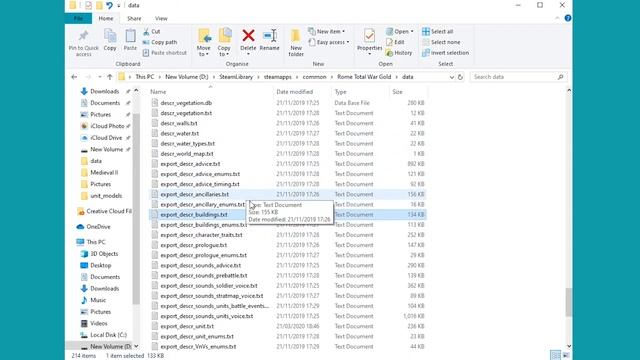Viewport: 640px width, 360px height.
Task: Navigate to SteamLibrary in address bar
Action: [236, 77]
